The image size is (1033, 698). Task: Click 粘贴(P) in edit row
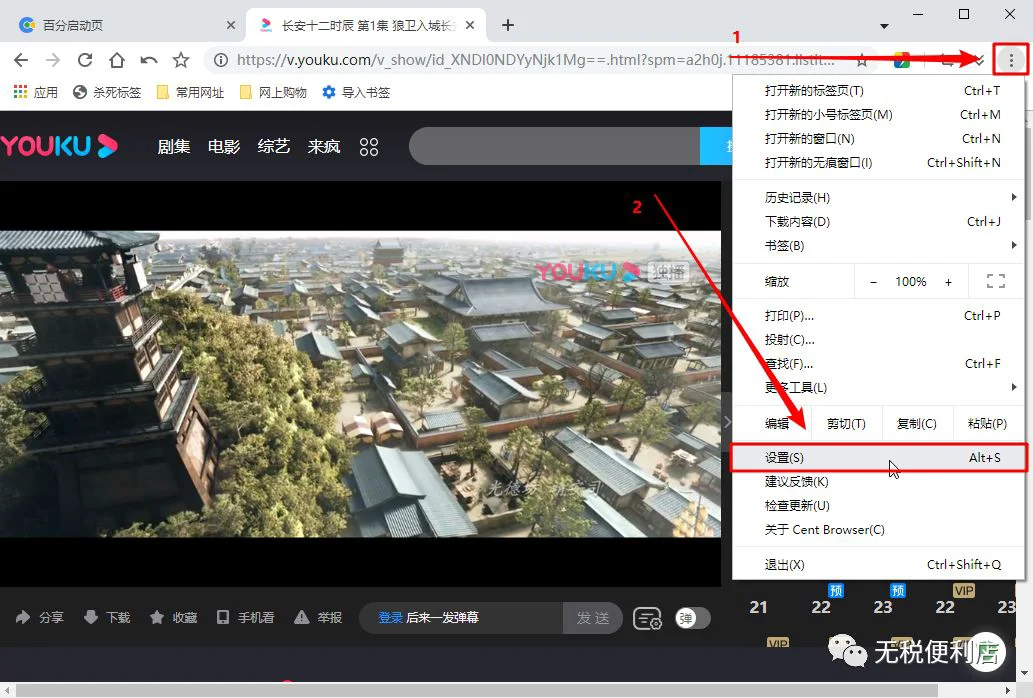[988, 423]
